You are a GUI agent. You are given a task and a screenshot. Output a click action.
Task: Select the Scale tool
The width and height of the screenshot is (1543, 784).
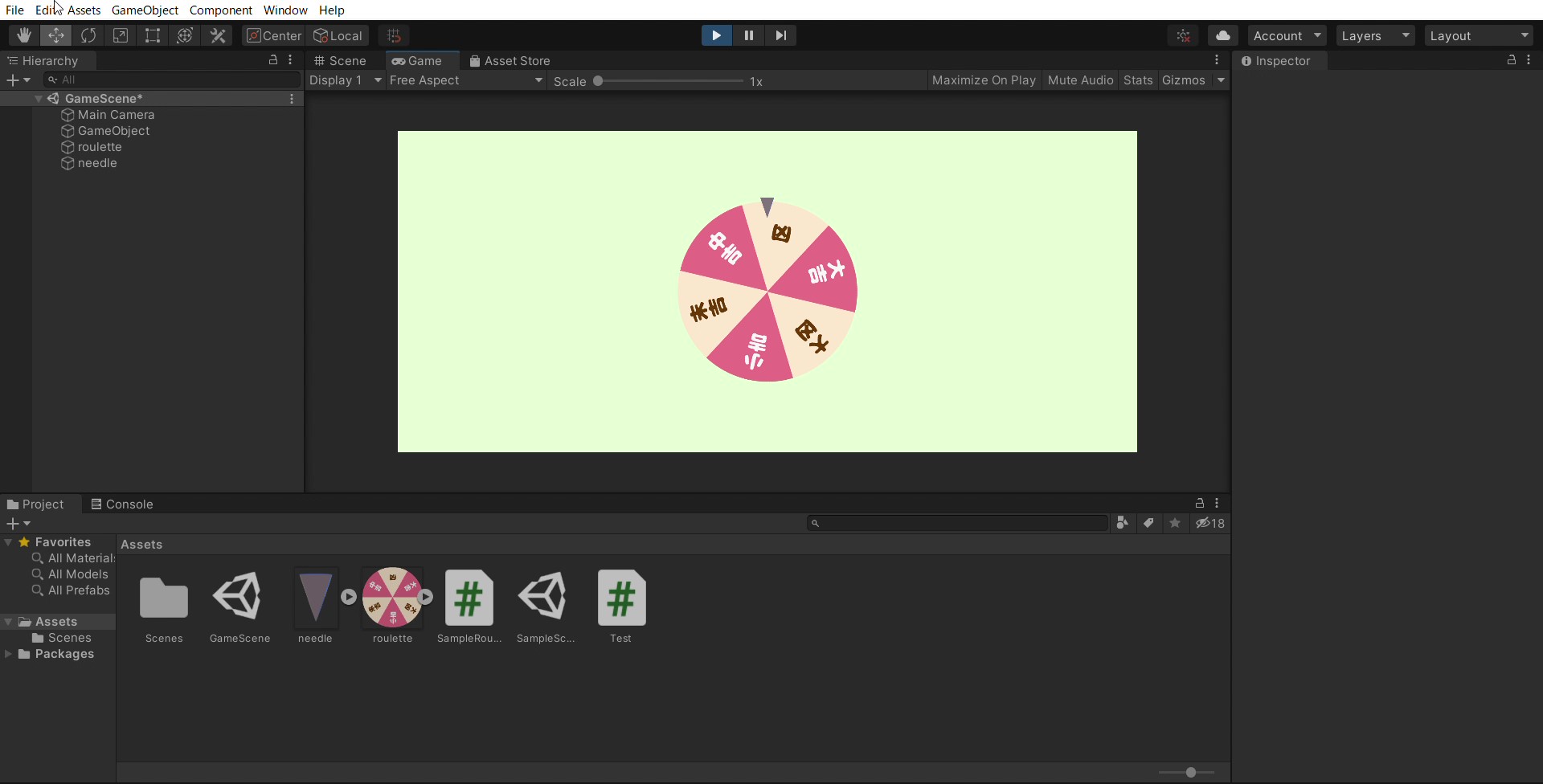pyautogui.click(x=121, y=35)
